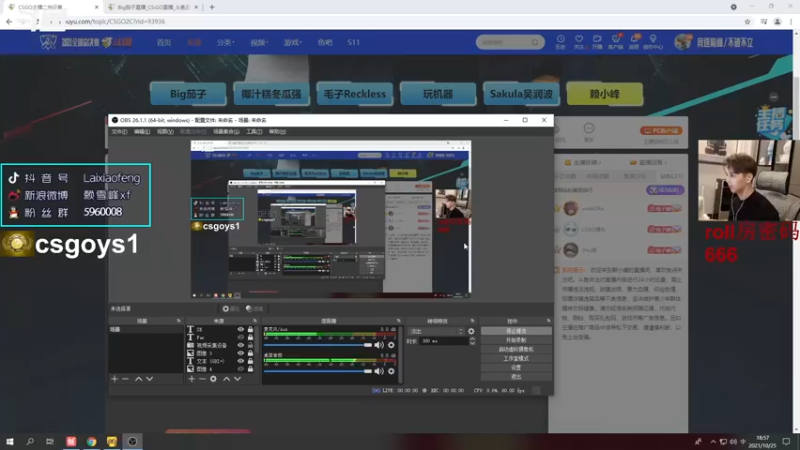Open OBS Tools menu
The image size is (800, 450).
pyautogui.click(x=254, y=132)
